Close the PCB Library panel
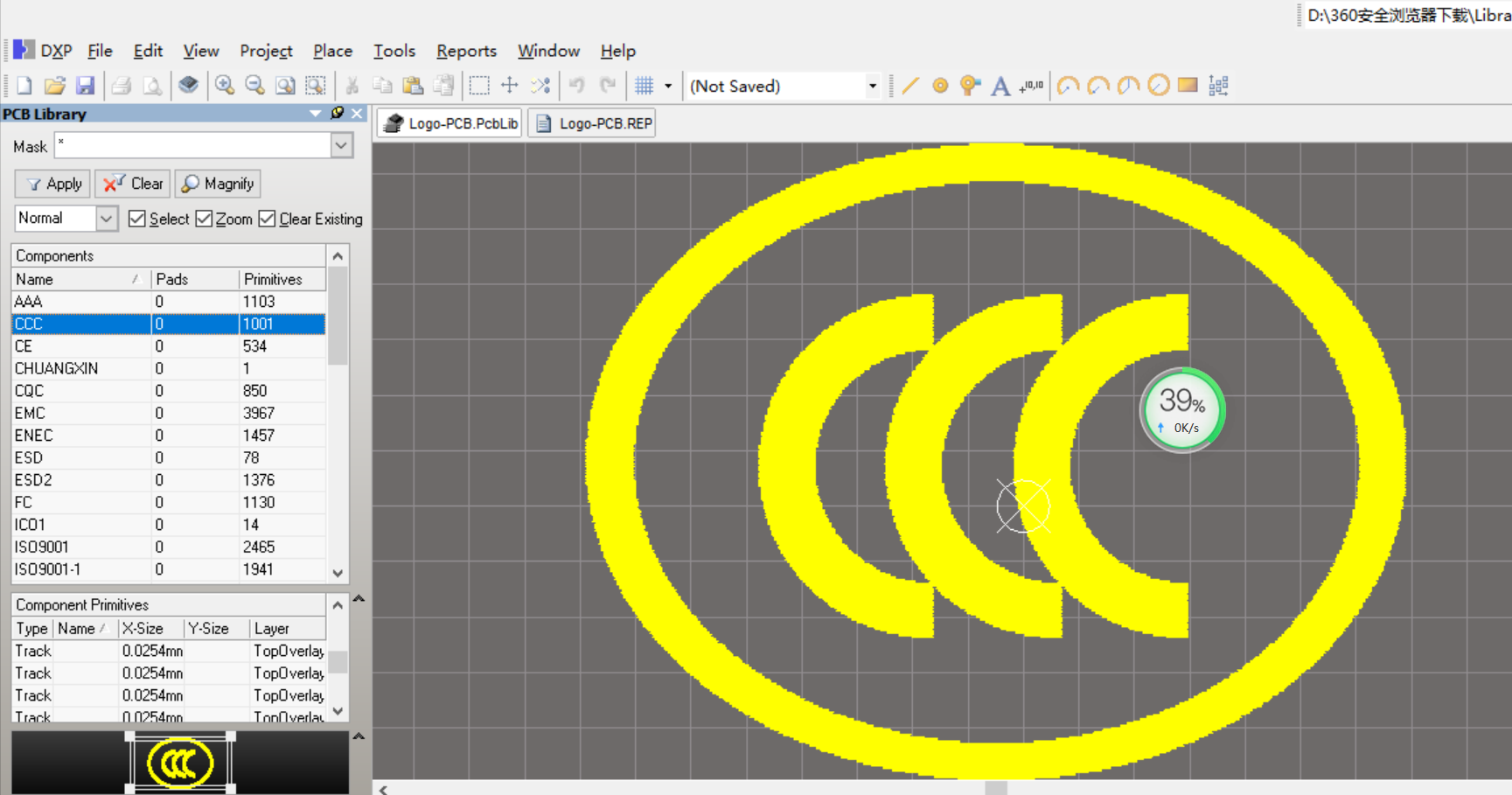Viewport: 1512px width, 795px height. pyautogui.click(x=358, y=113)
